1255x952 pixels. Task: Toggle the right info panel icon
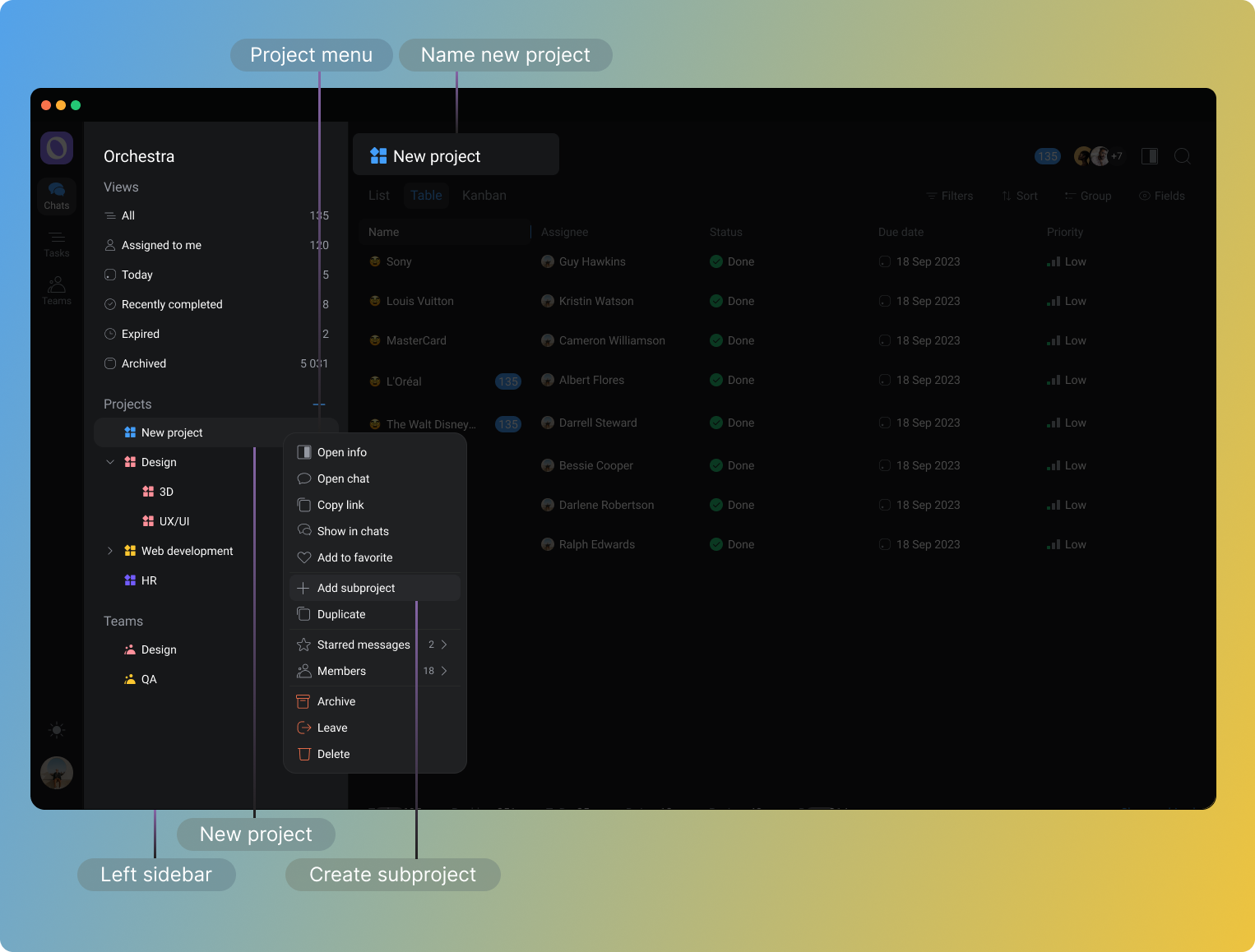(1149, 156)
